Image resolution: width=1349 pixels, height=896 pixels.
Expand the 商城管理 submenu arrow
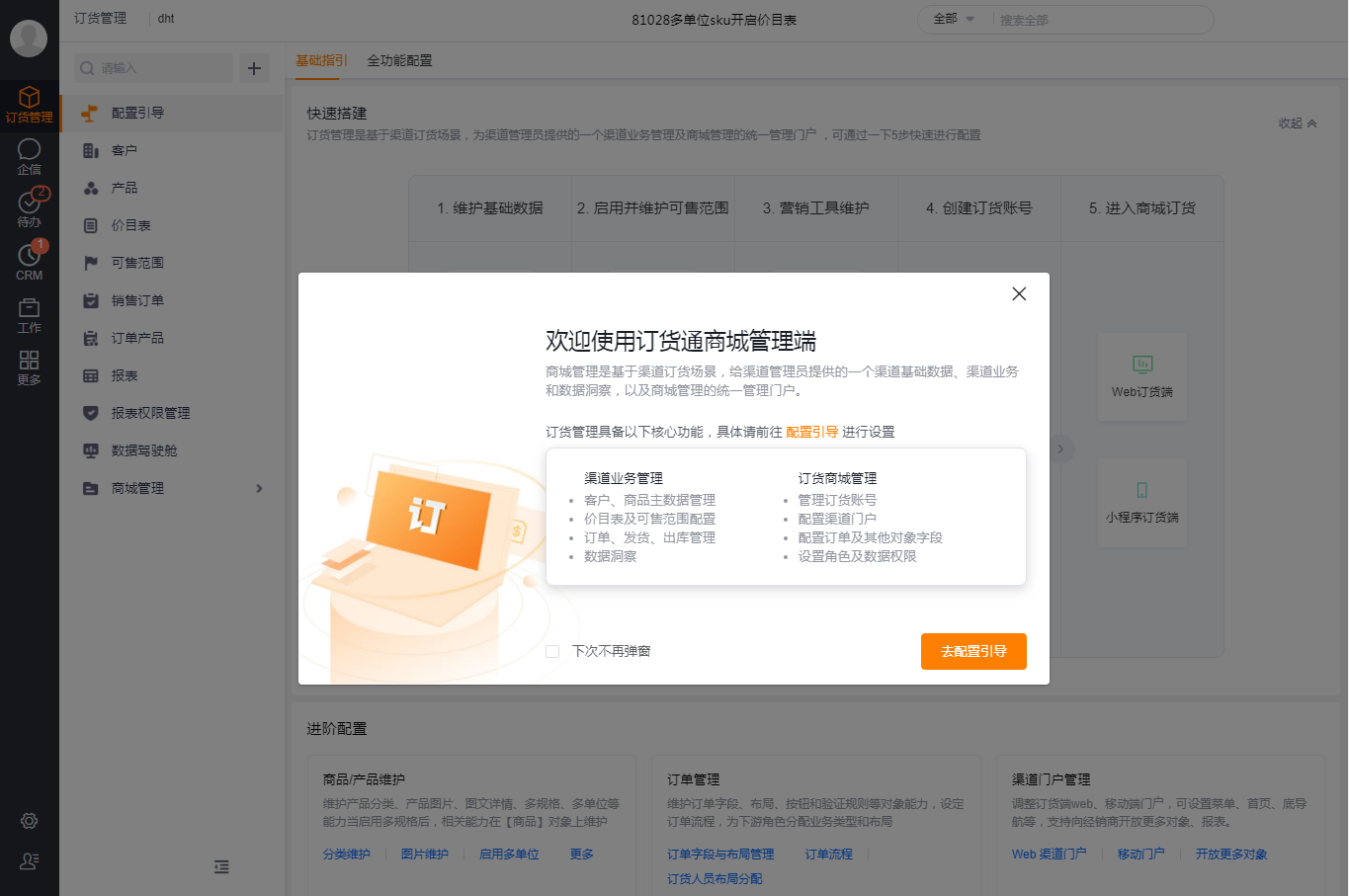coord(260,488)
